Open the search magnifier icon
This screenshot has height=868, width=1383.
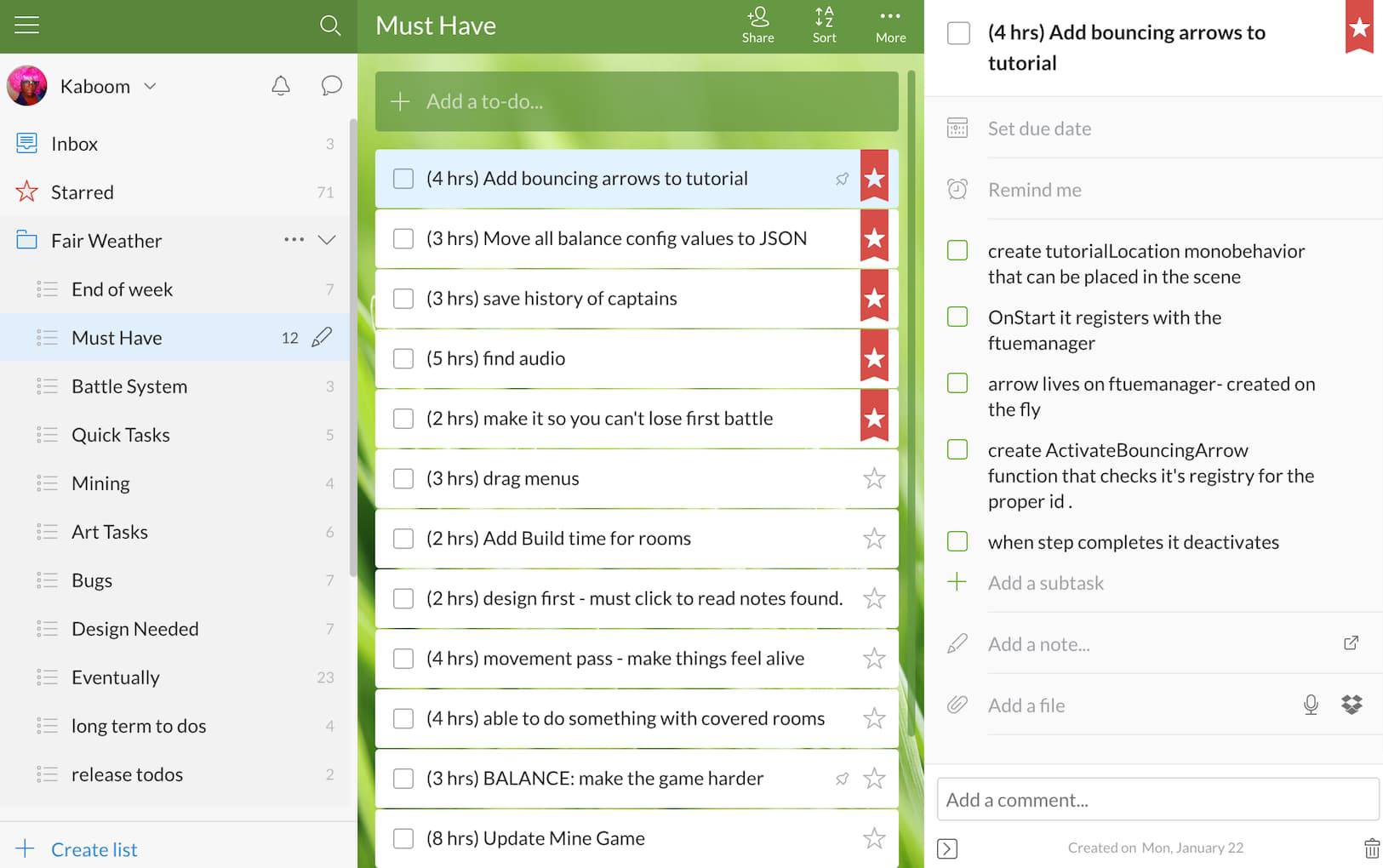point(330,26)
